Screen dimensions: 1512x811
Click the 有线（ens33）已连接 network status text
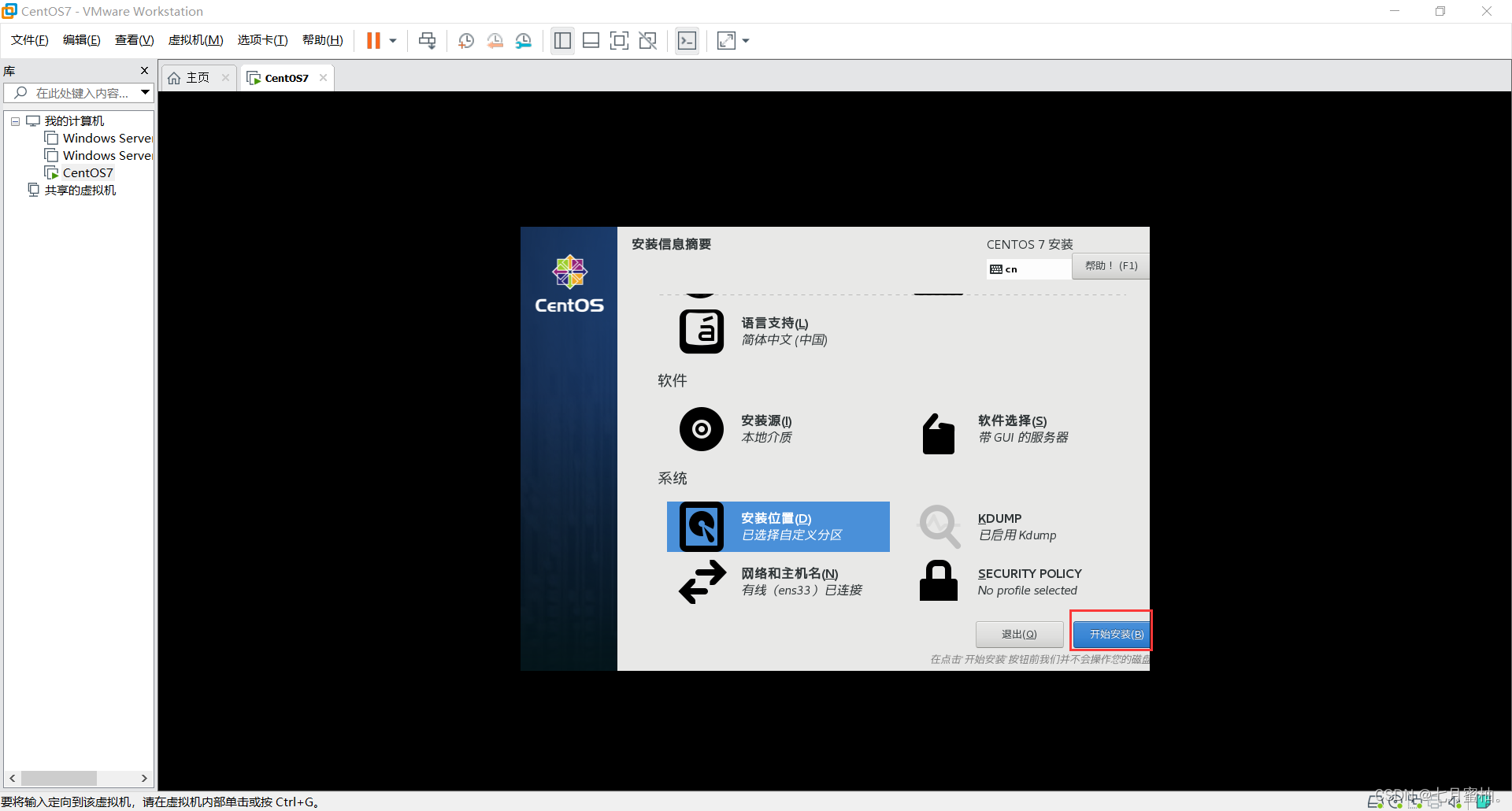tap(802, 591)
